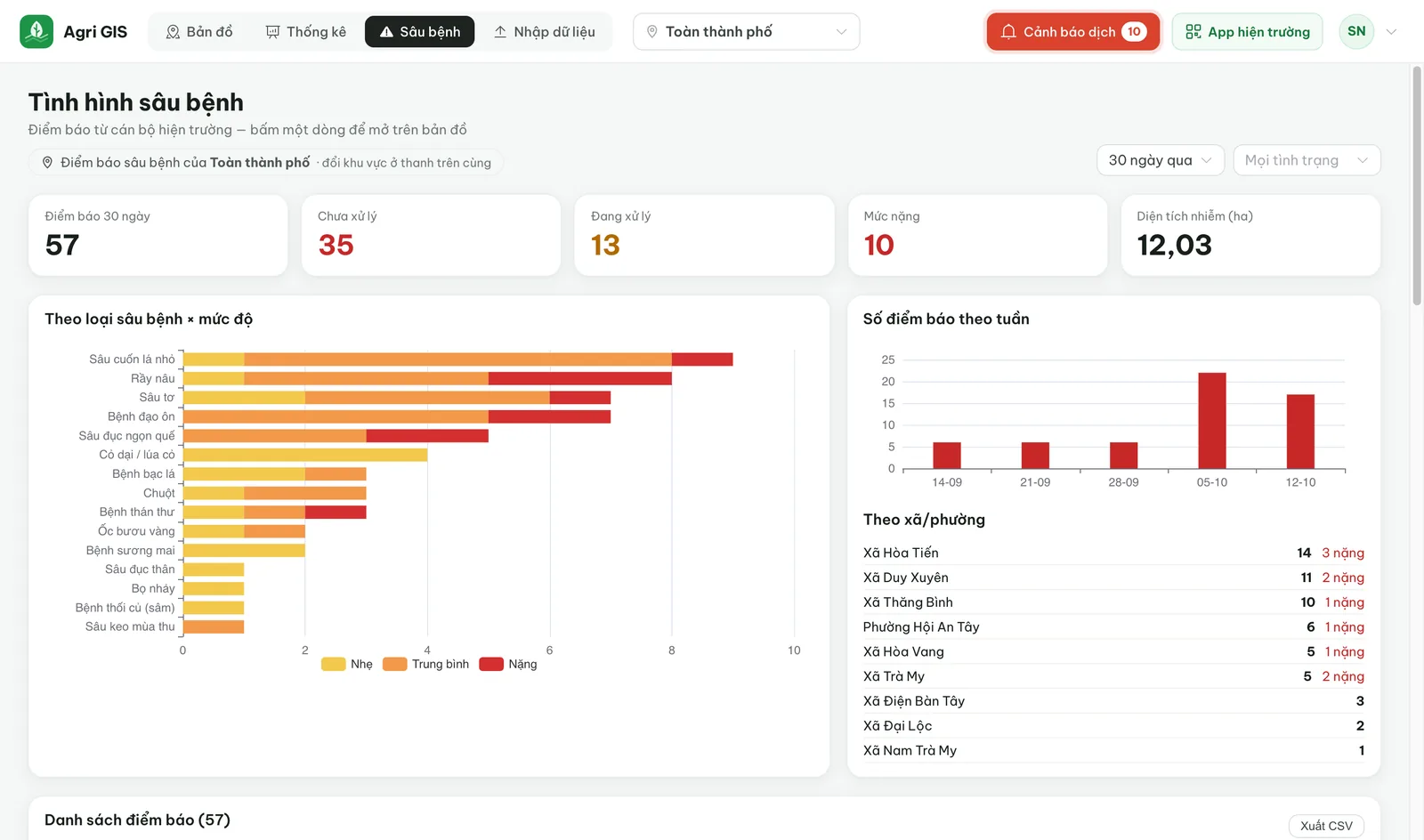Switch to the Bản đồ tab
This screenshot has width=1424, height=840.
[x=199, y=32]
